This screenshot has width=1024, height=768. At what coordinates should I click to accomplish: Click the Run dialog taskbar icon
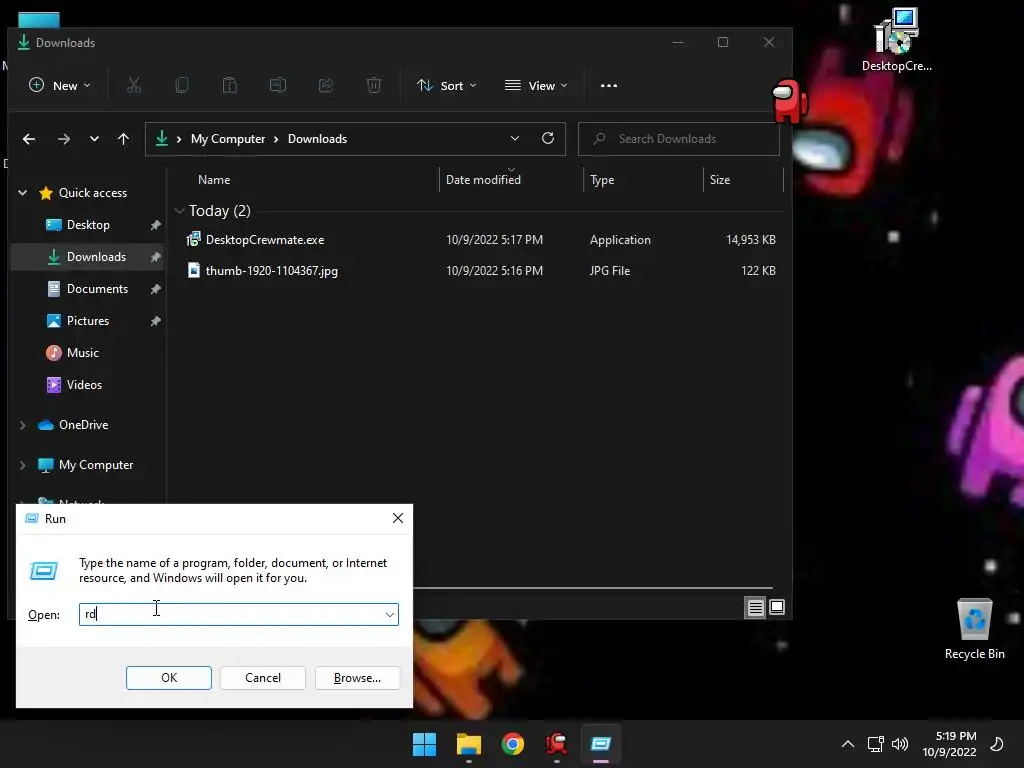tap(601, 744)
